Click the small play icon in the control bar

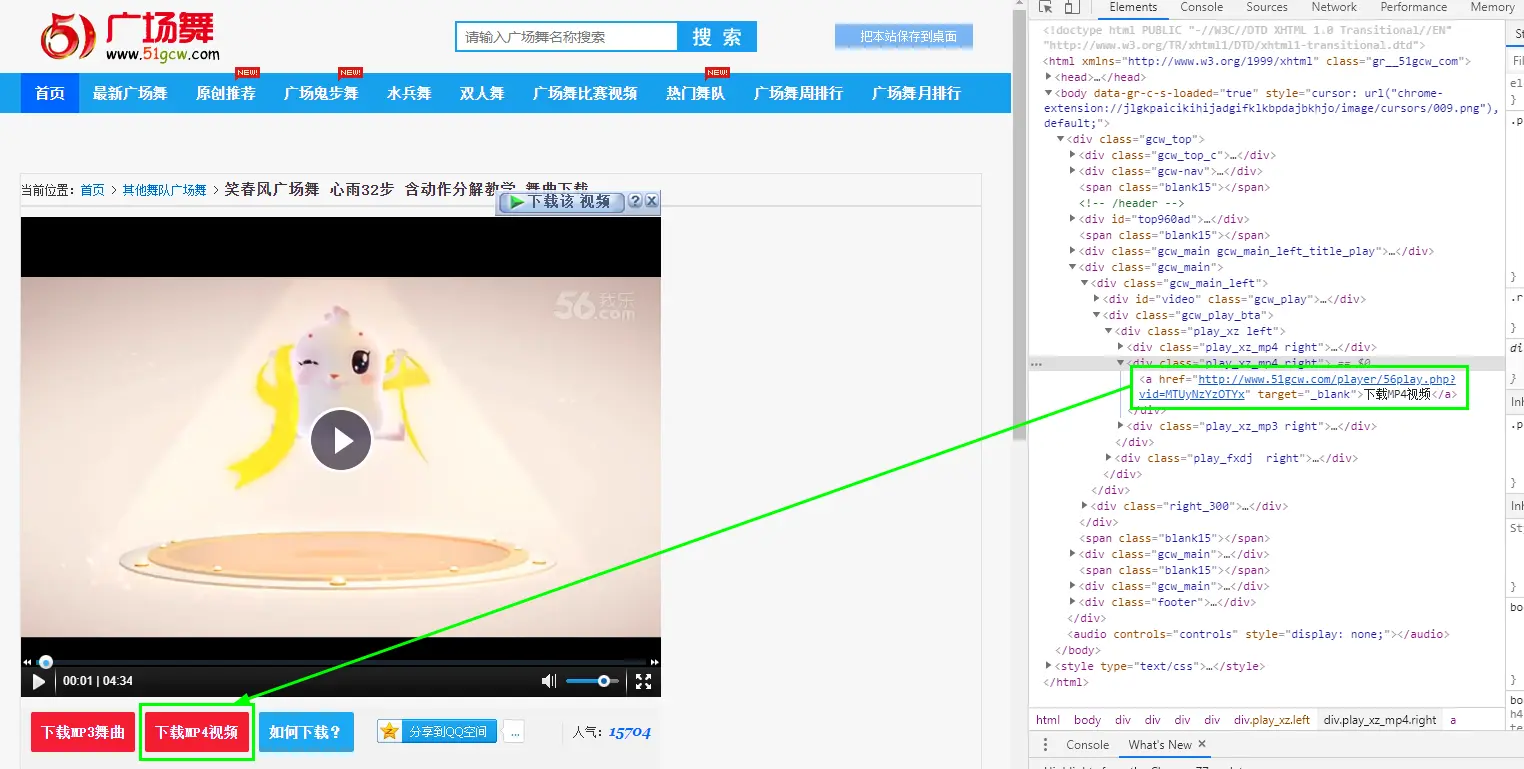click(x=39, y=681)
